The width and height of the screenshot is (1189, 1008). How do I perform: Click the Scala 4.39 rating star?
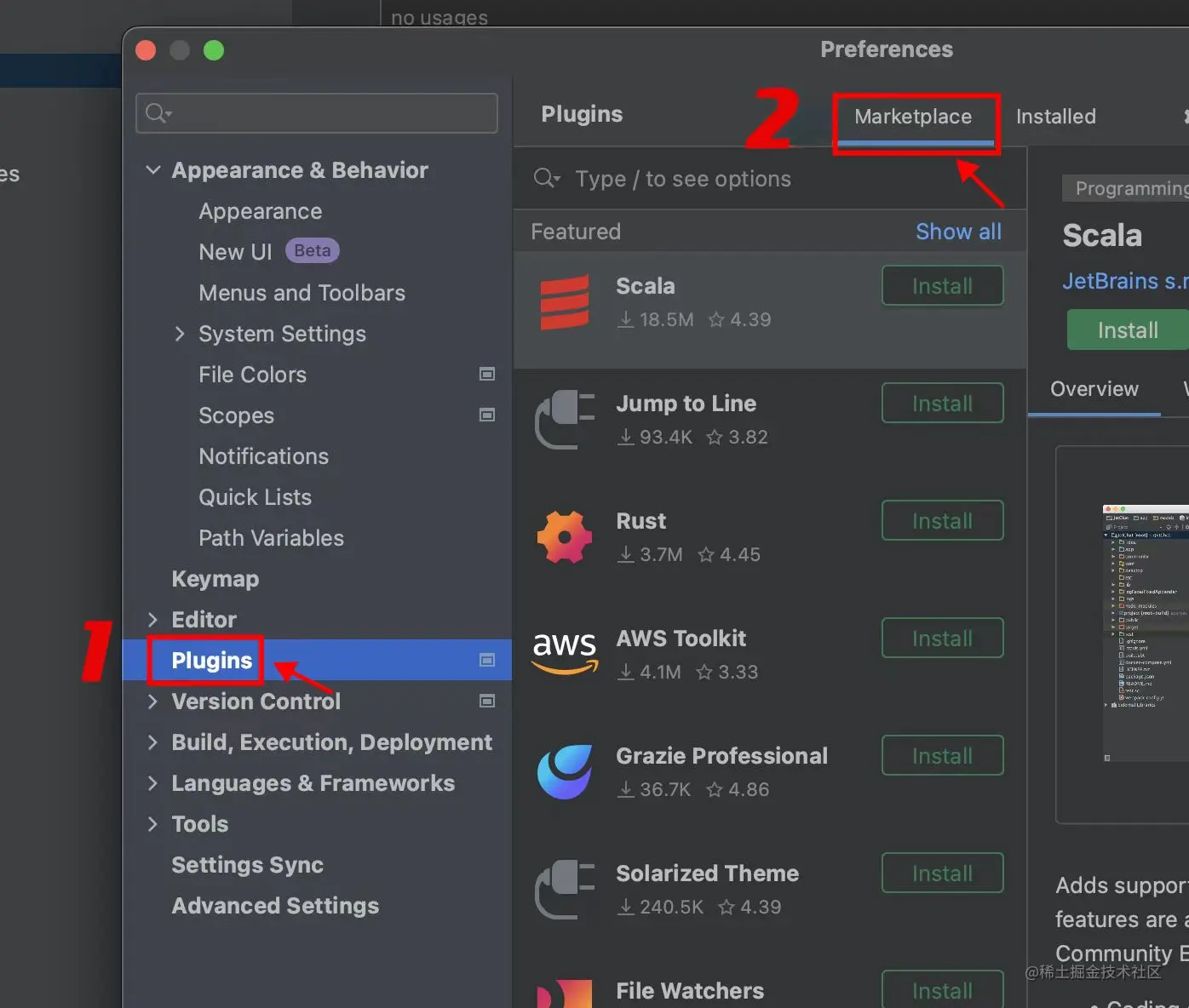[x=716, y=319]
